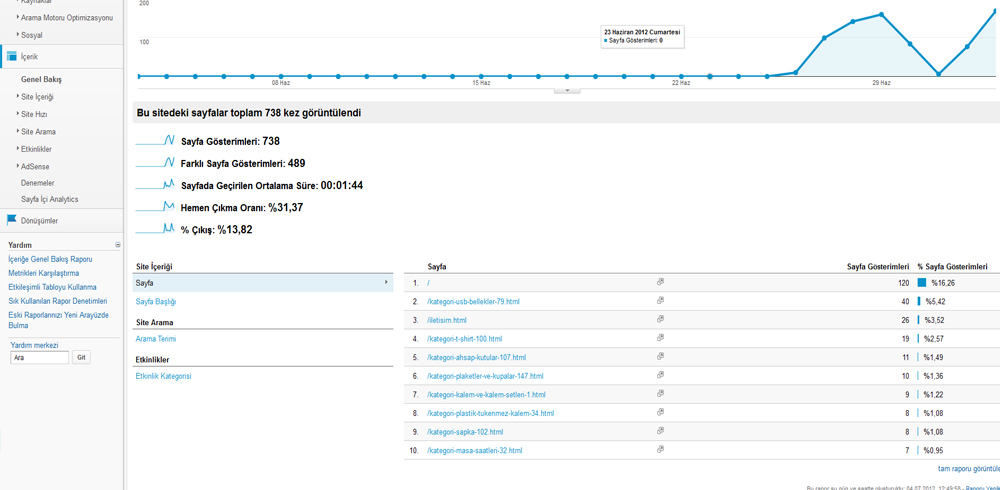This screenshot has width=1000, height=490.
Task: Click the Hemen Çıkma Oranı sparkline
Action: (x=155, y=207)
